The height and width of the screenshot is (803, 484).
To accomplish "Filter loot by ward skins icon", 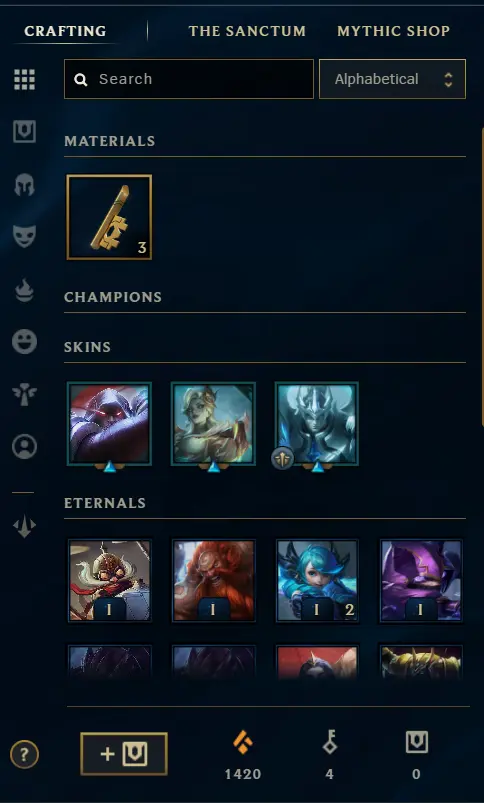I will [25, 394].
